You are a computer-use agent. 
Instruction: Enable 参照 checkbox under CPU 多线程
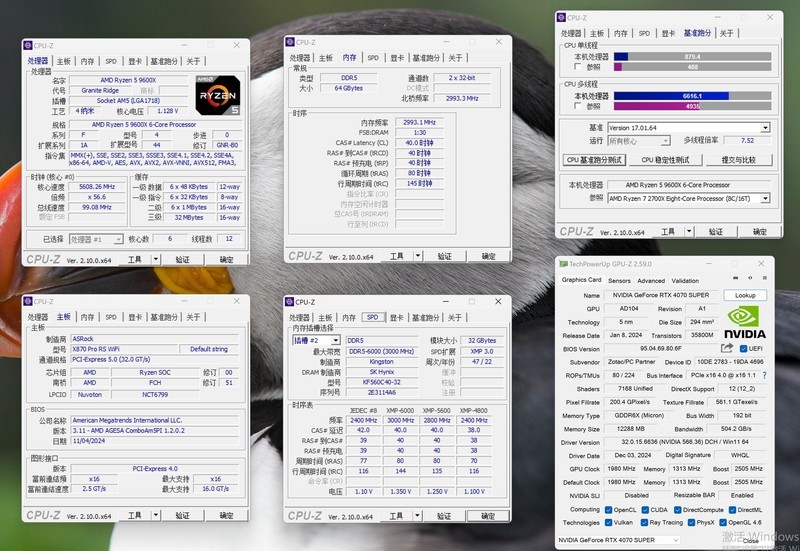(578, 106)
